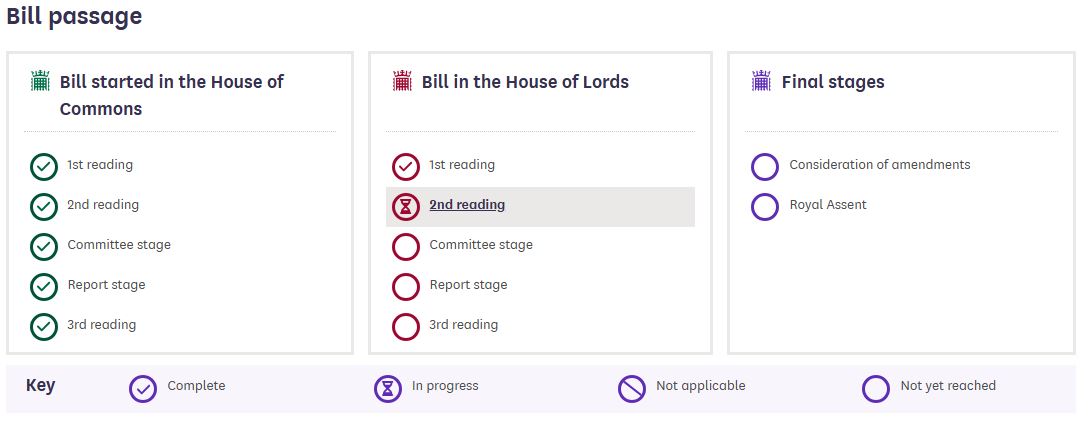This screenshot has height=426, width=1090.
Task: Select the Consideration of amendments circle
Action: 765,167
